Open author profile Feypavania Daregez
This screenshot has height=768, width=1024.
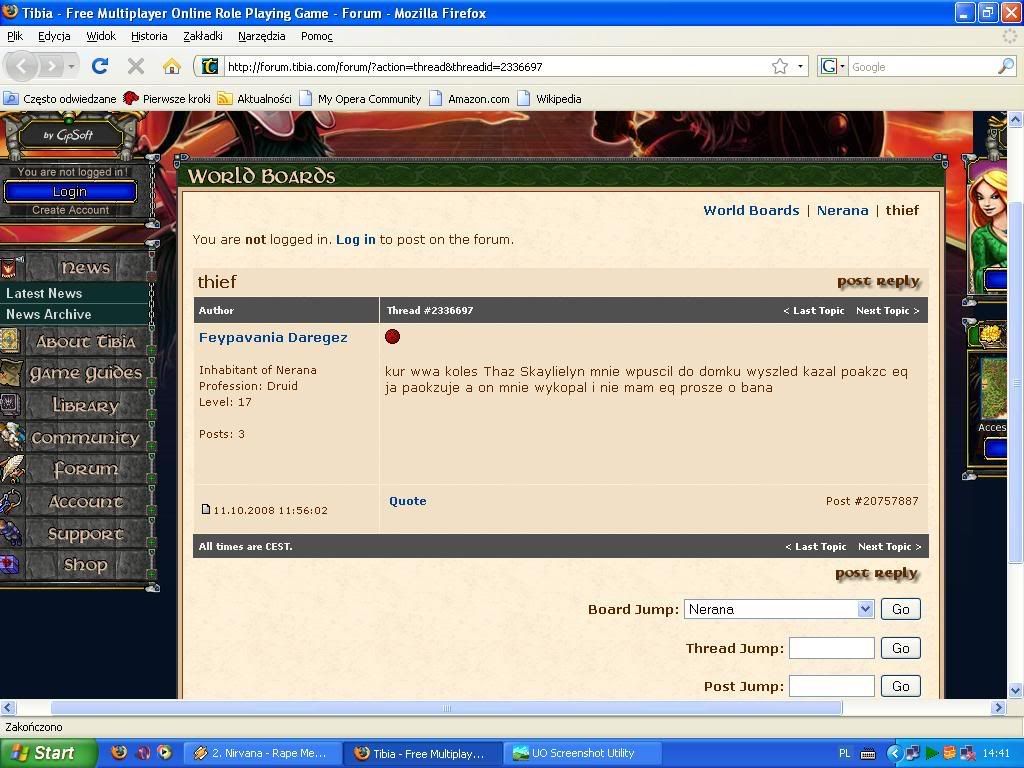coord(273,338)
